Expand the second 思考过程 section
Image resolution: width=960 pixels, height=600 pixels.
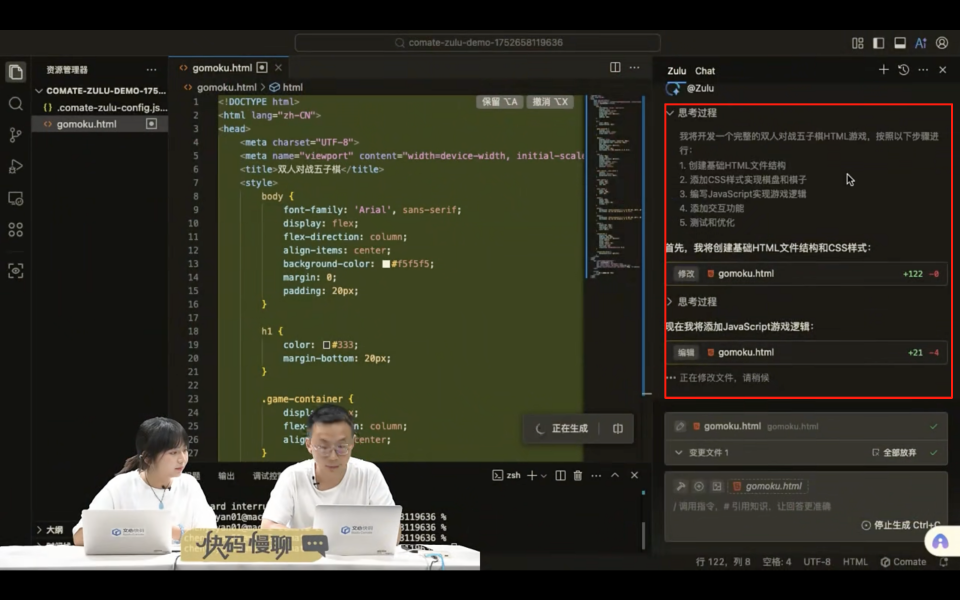coord(670,301)
